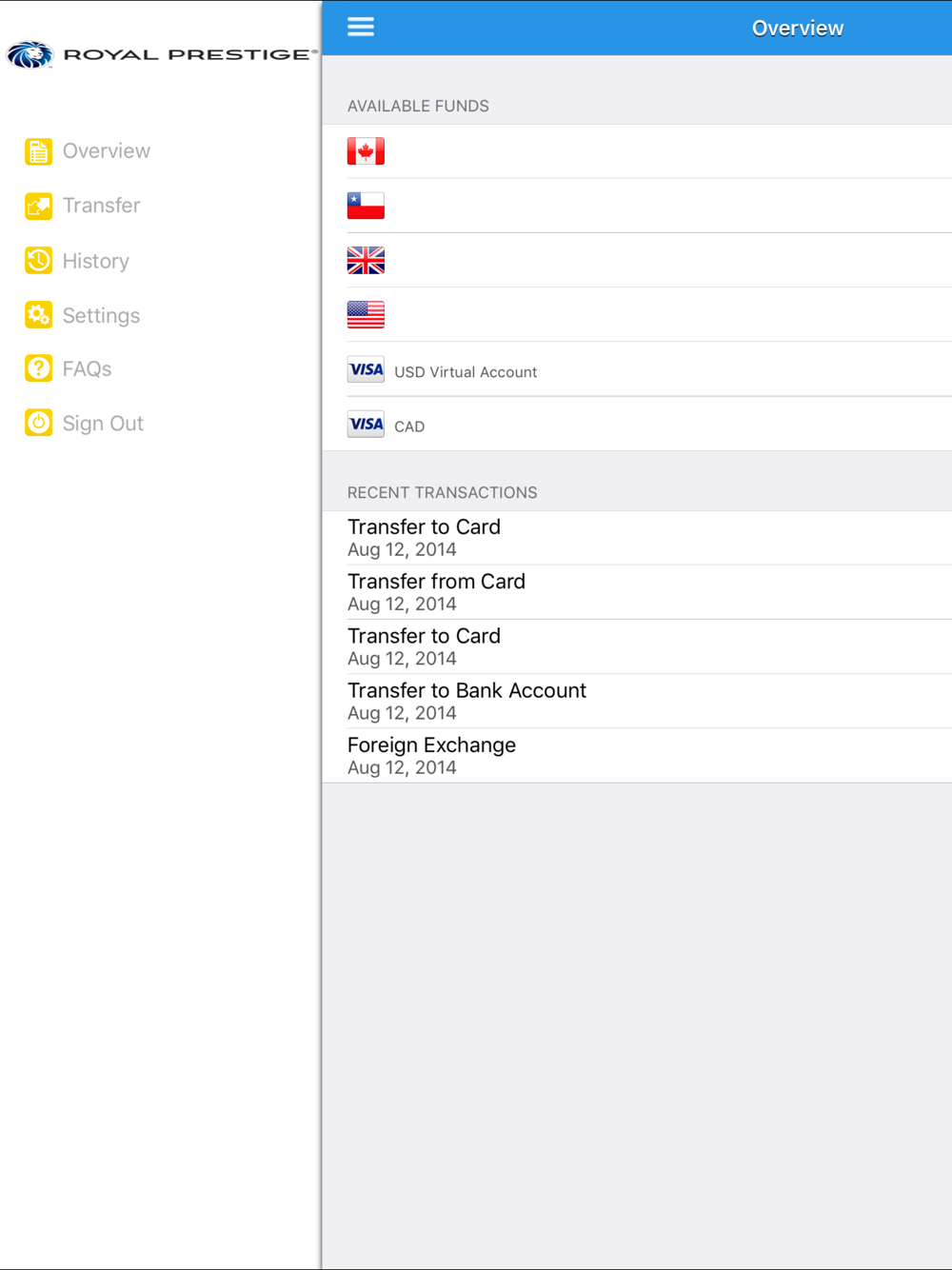The image size is (952, 1270).
Task: Tap the hamburger menu icon
Action: [x=361, y=28]
